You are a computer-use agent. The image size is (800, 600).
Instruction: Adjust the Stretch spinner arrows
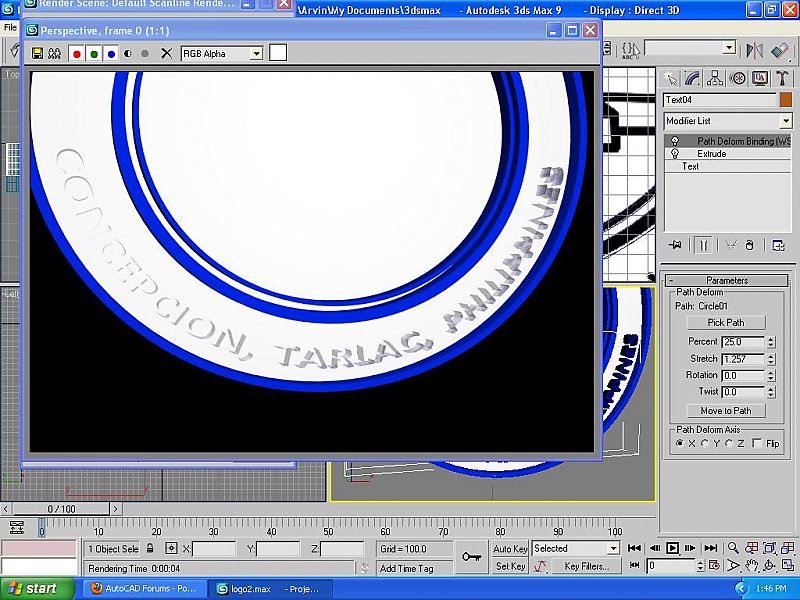click(771, 359)
